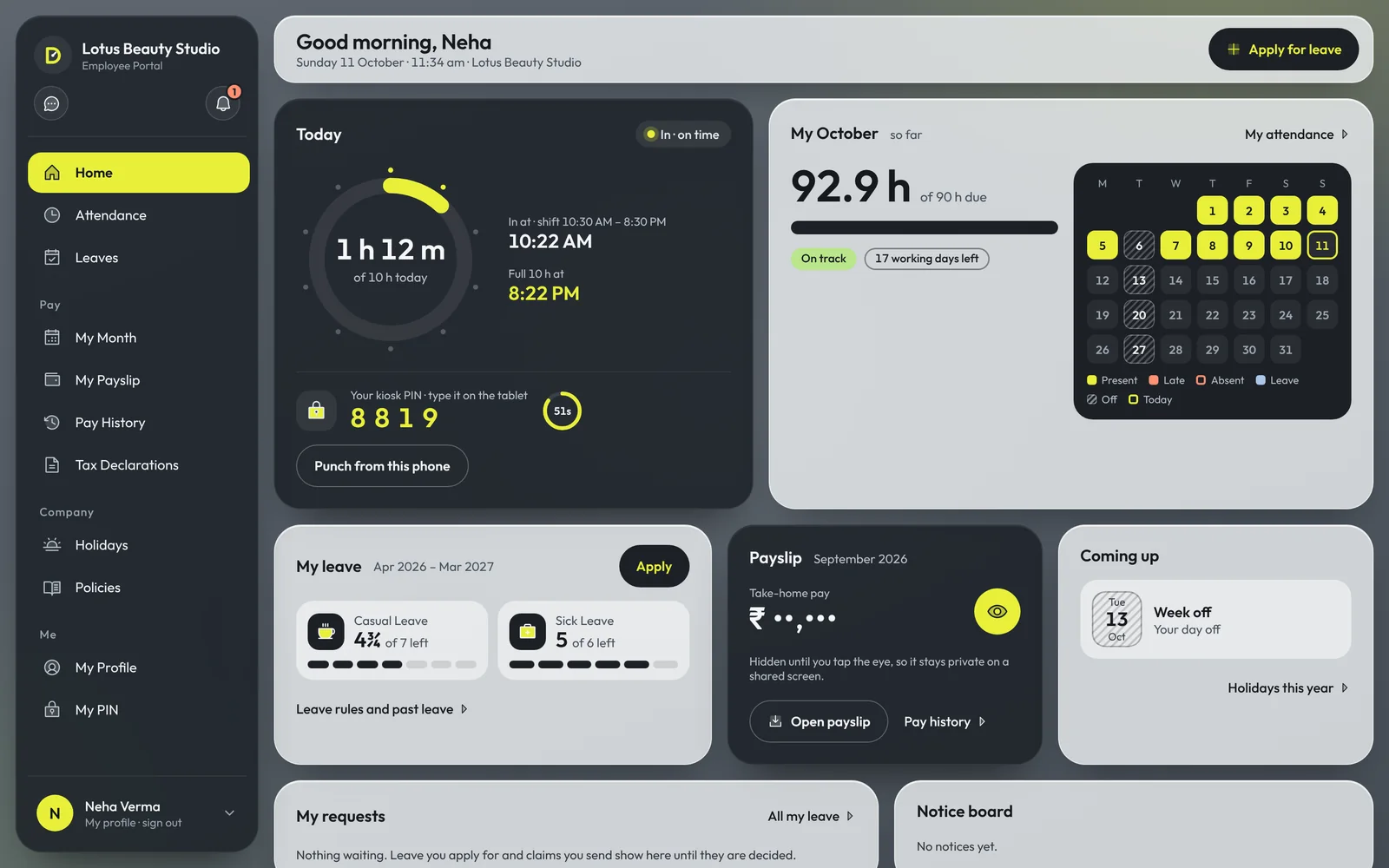Click the Sick Leave bag icon

point(527,632)
